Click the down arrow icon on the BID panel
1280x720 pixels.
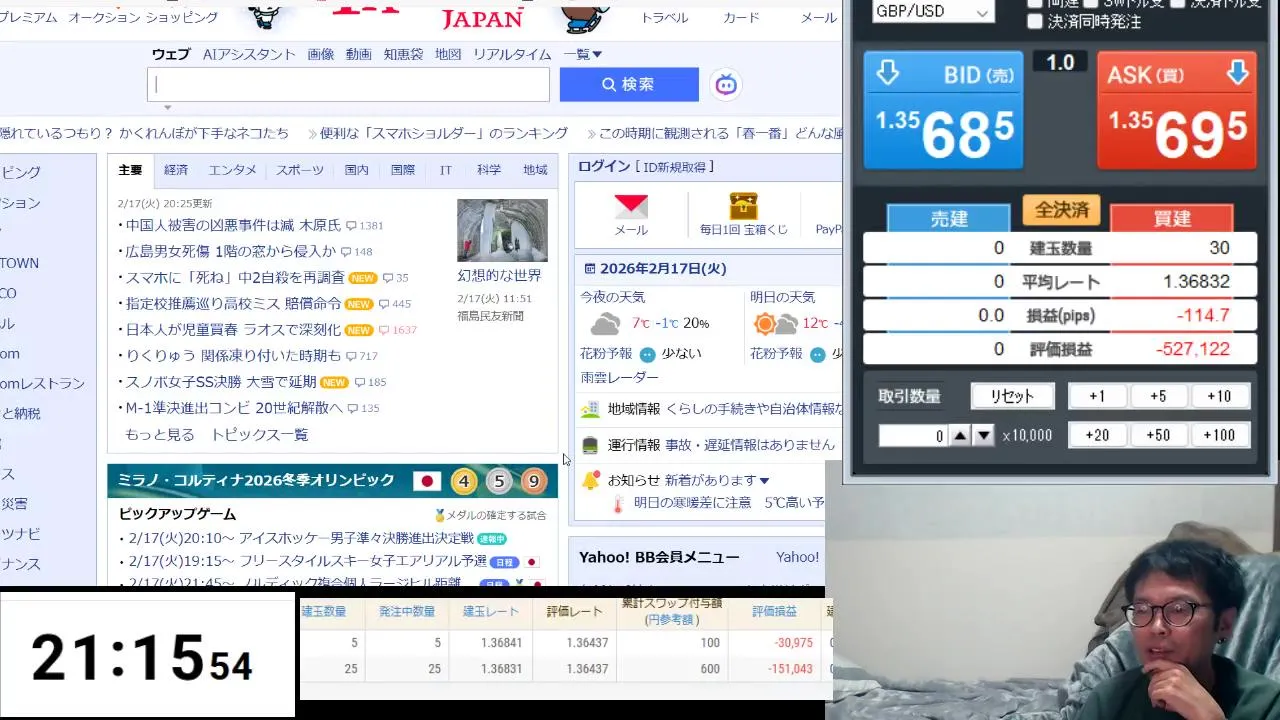tap(887, 73)
